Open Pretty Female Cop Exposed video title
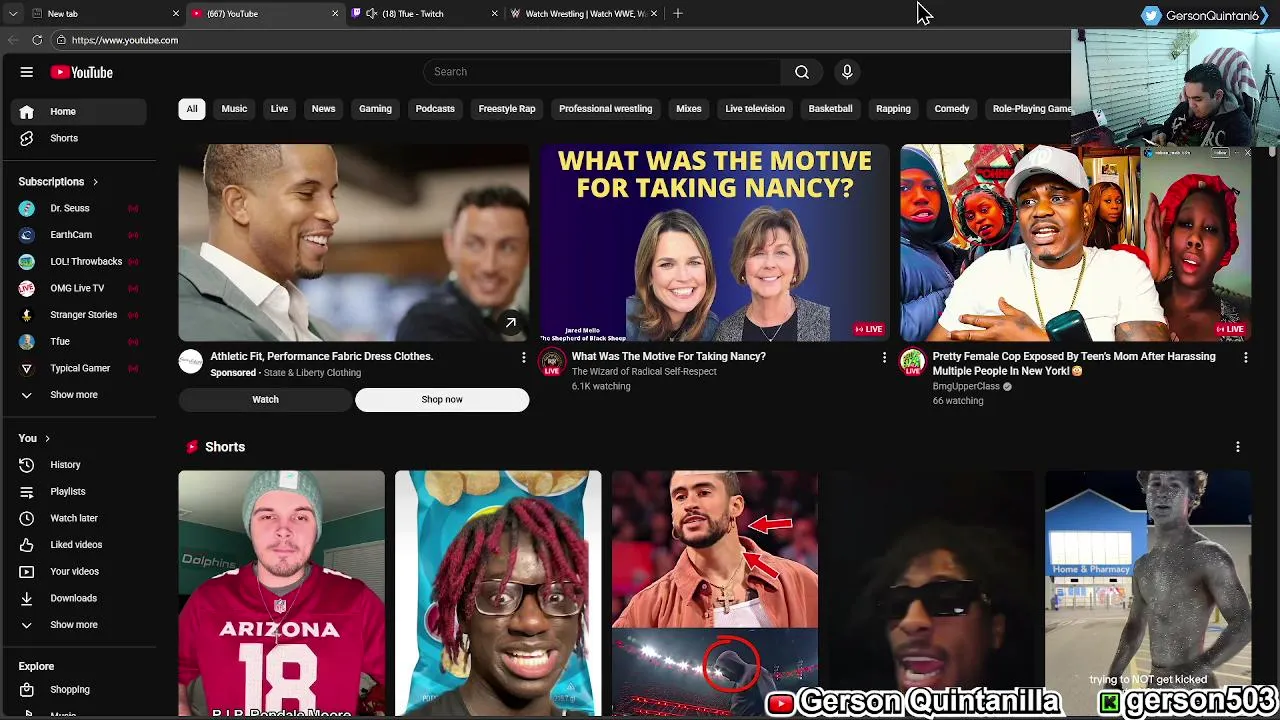The image size is (1280, 720). click(1076, 363)
